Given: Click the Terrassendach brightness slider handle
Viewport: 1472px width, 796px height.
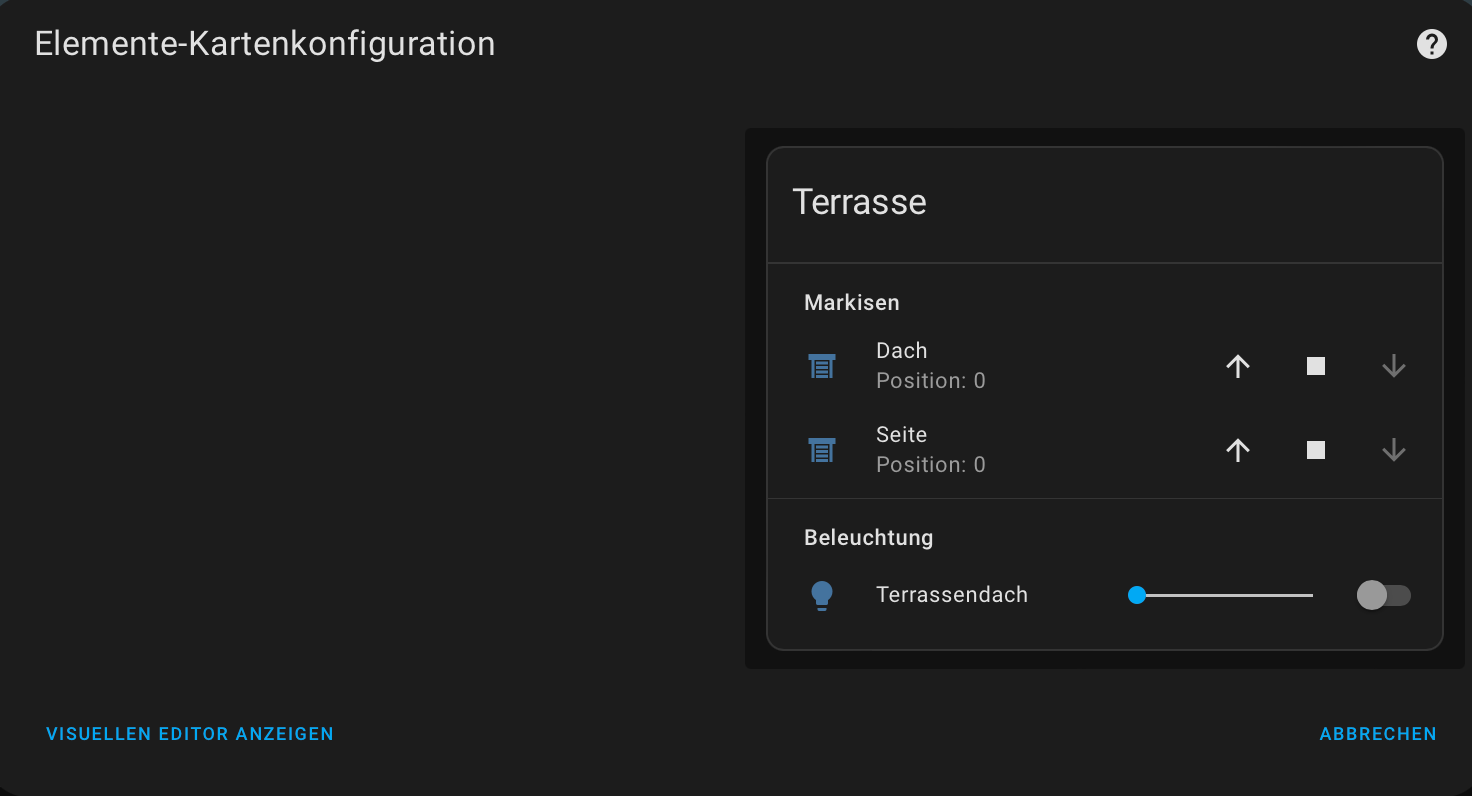Looking at the screenshot, I should pyautogui.click(x=1136, y=595).
